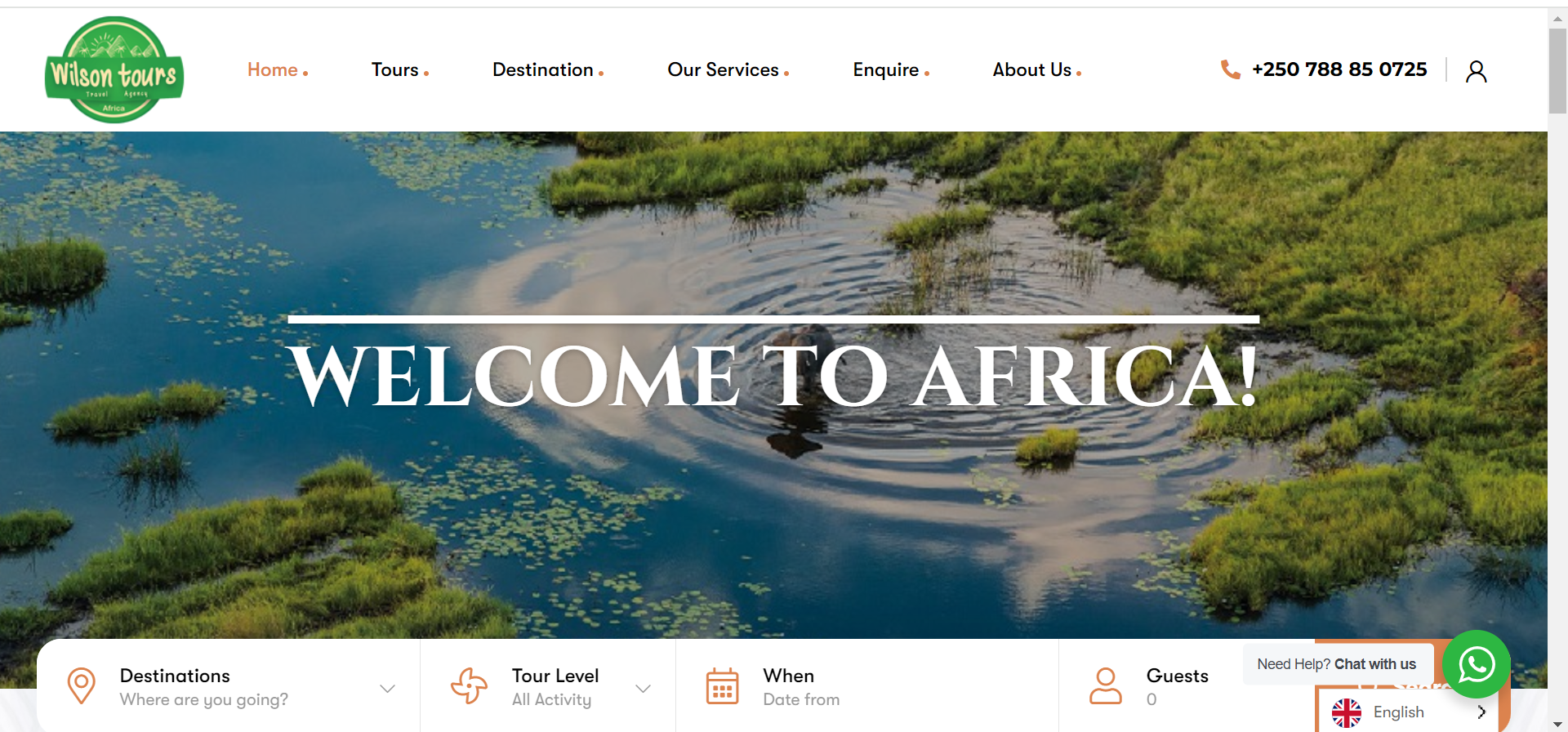Click the UK flag language icon

tap(1347, 712)
